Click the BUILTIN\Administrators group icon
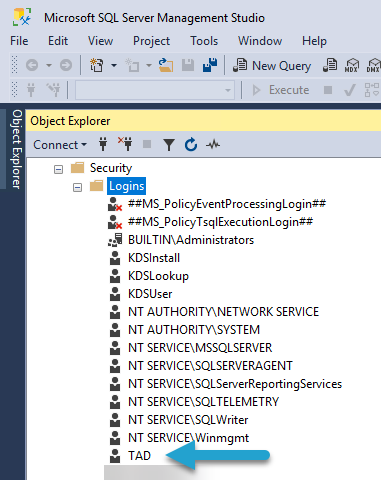 [x=115, y=240]
